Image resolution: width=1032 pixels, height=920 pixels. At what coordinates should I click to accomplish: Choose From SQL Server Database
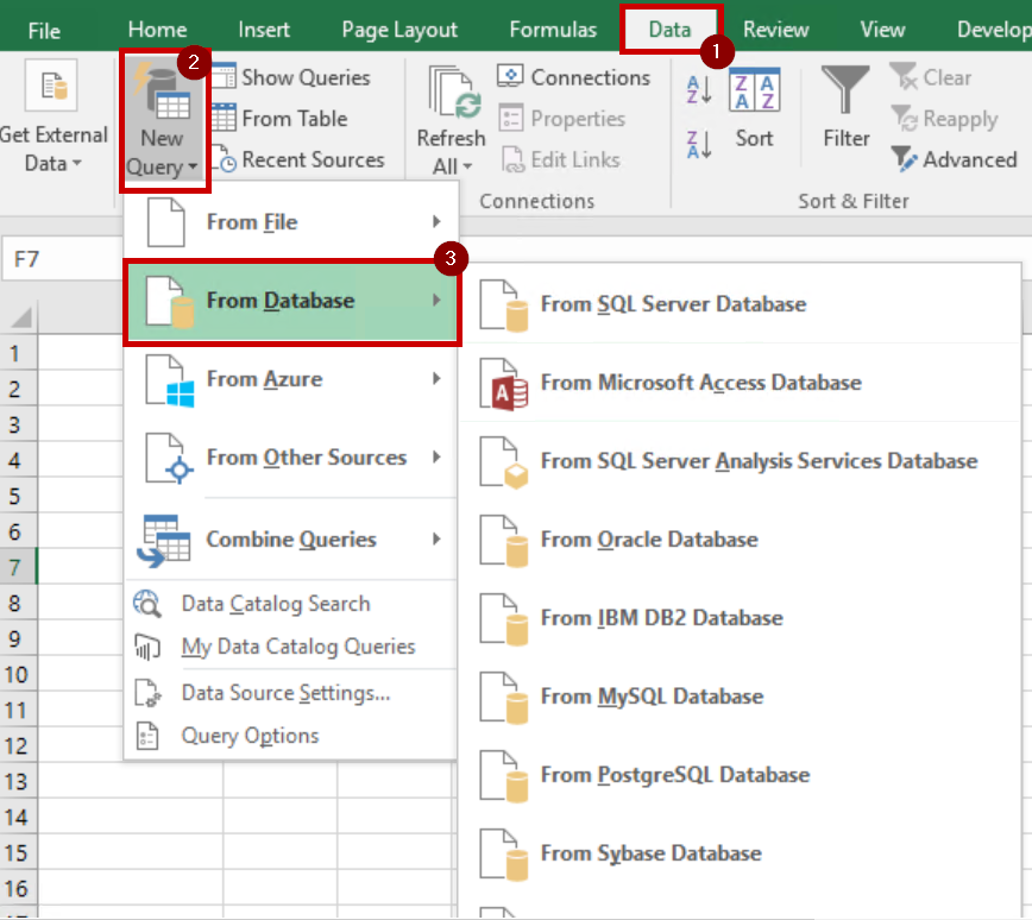[740, 304]
